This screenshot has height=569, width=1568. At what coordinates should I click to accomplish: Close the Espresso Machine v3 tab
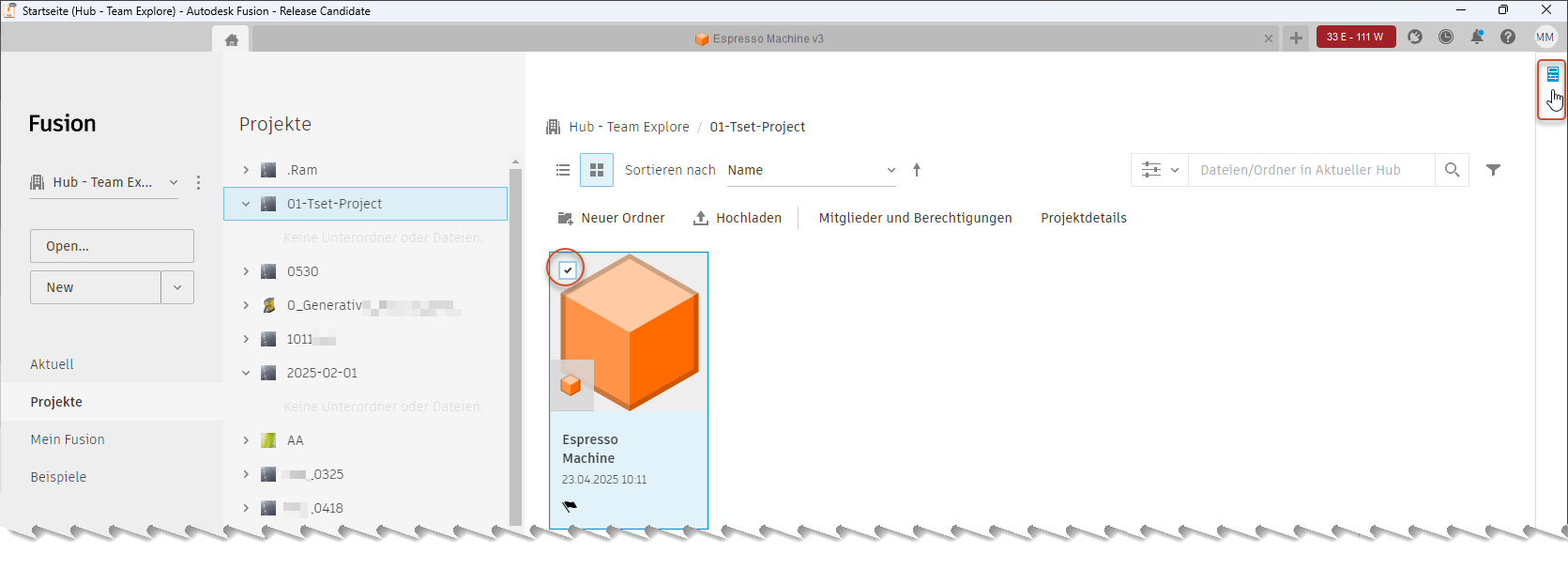click(1269, 38)
